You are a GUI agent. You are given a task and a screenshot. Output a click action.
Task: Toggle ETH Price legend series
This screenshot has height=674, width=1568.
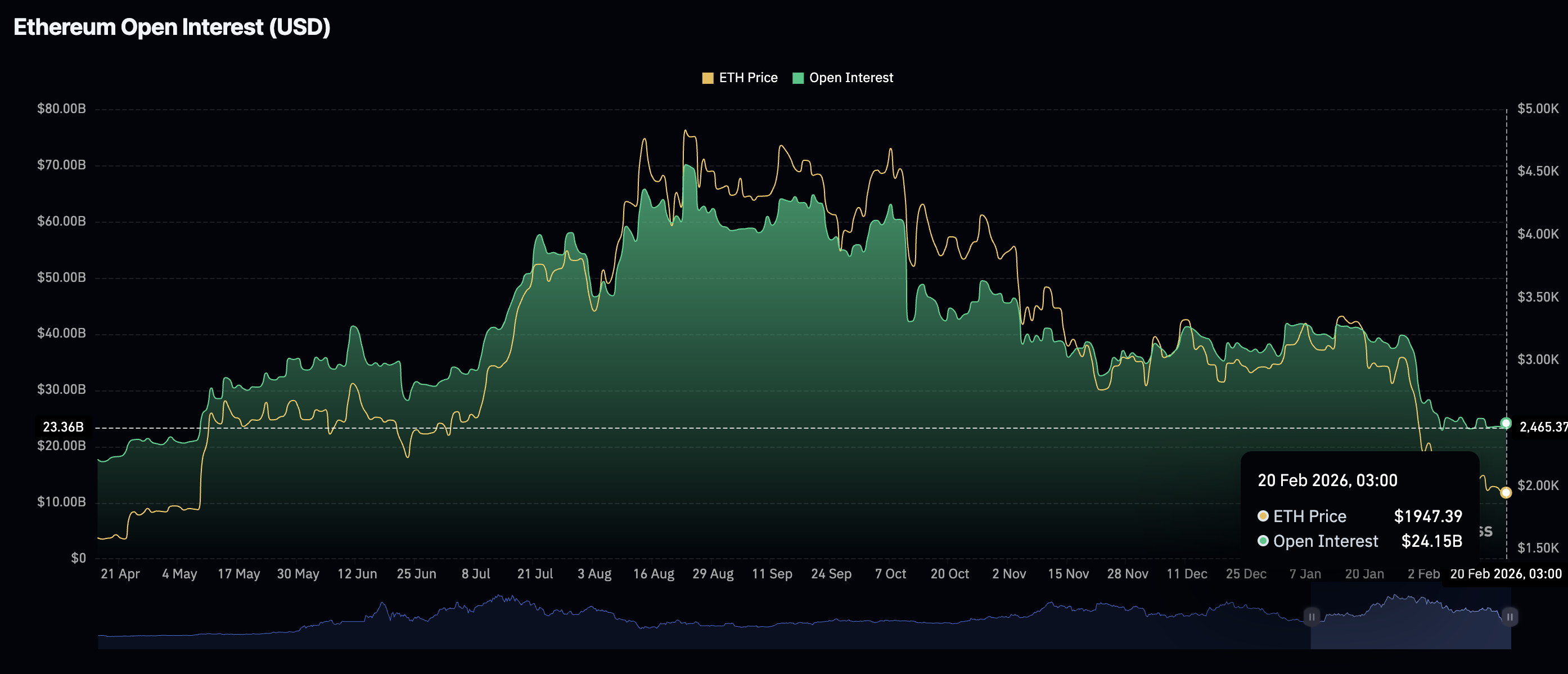tap(747, 78)
